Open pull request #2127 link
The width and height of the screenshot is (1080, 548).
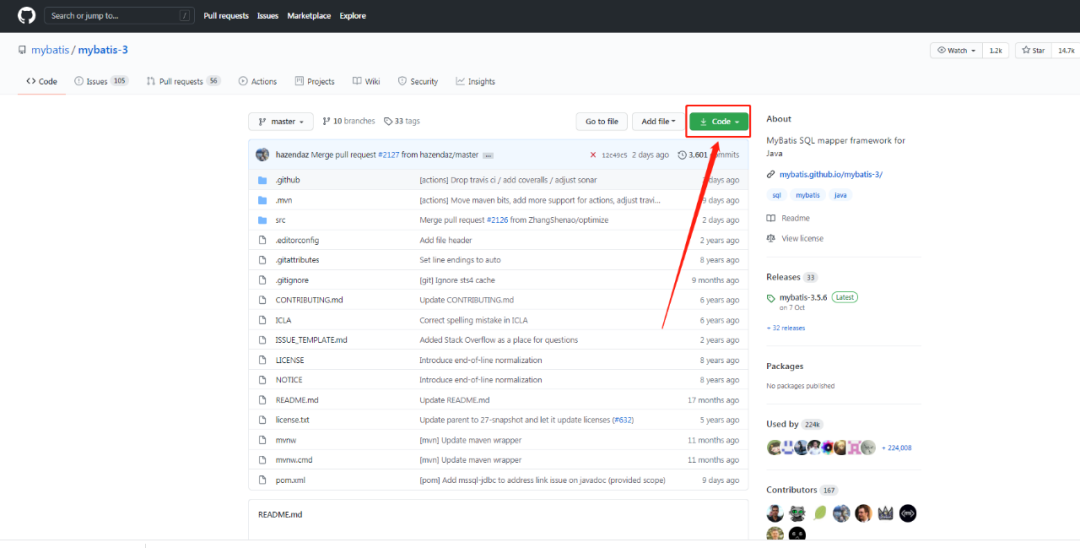click(x=388, y=155)
